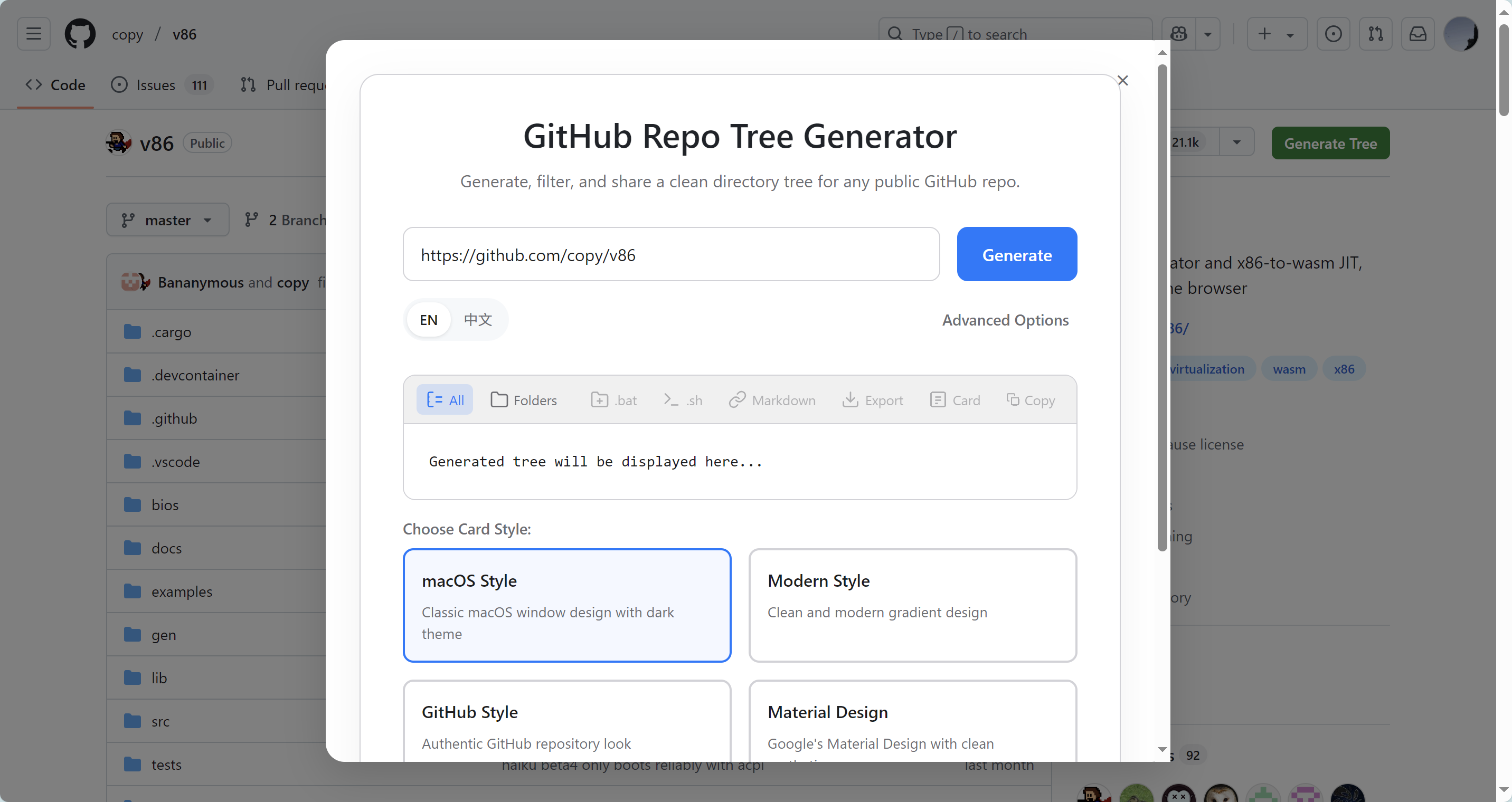Open the lib folder
This screenshot has width=1512, height=802.
click(x=159, y=678)
